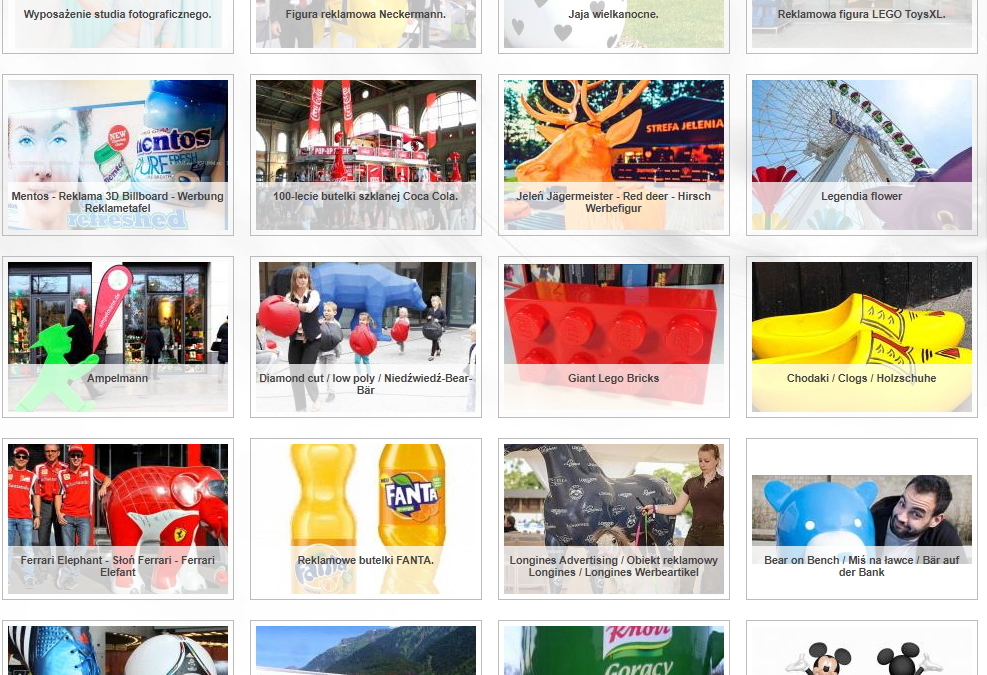The height and width of the screenshot is (675, 987).
Task: Open the Mentos 3D Billboard thumbnail
Action: (x=118, y=155)
